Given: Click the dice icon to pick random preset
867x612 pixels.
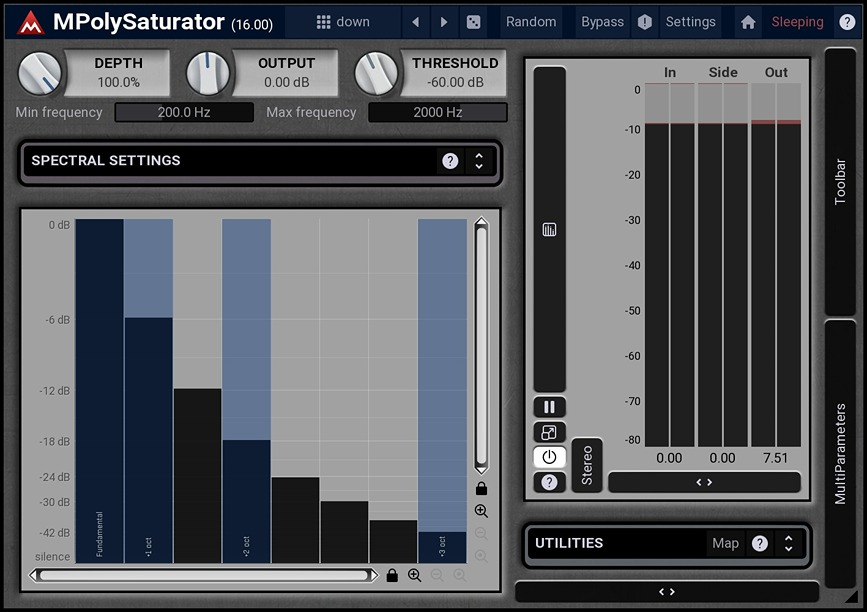Looking at the screenshot, I should click(x=473, y=21).
